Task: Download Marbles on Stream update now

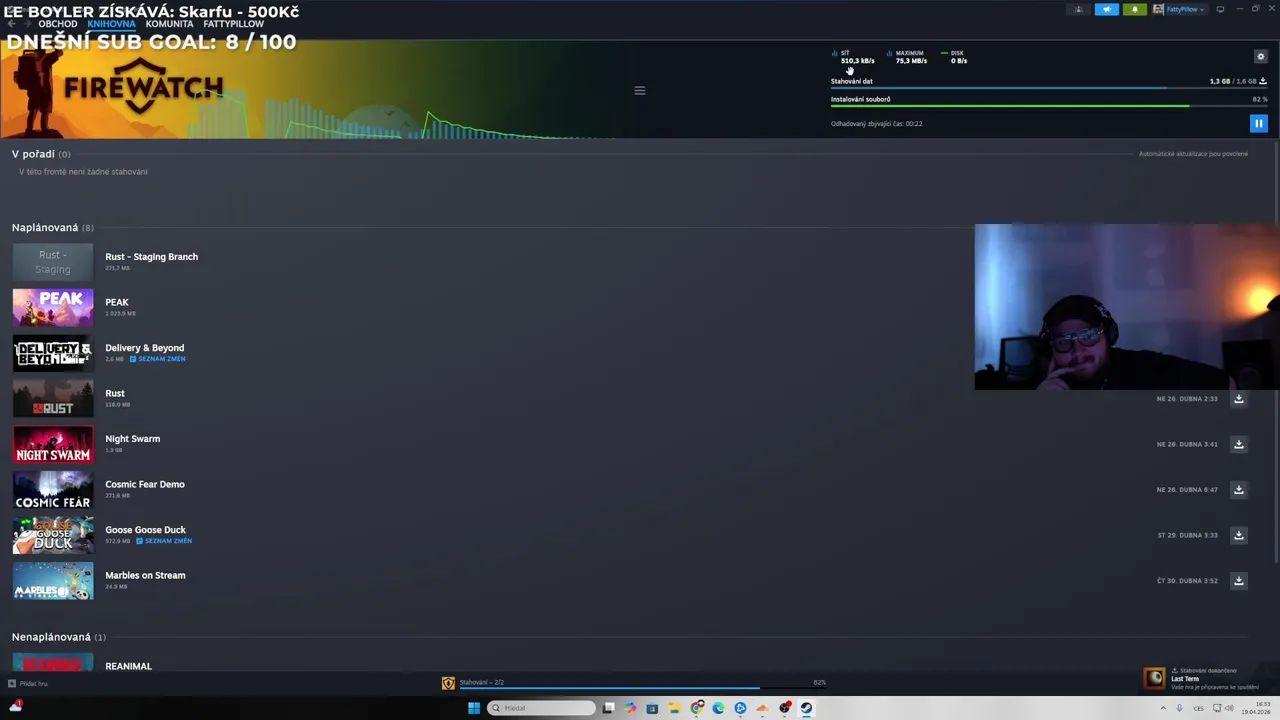Action: click(1238, 581)
